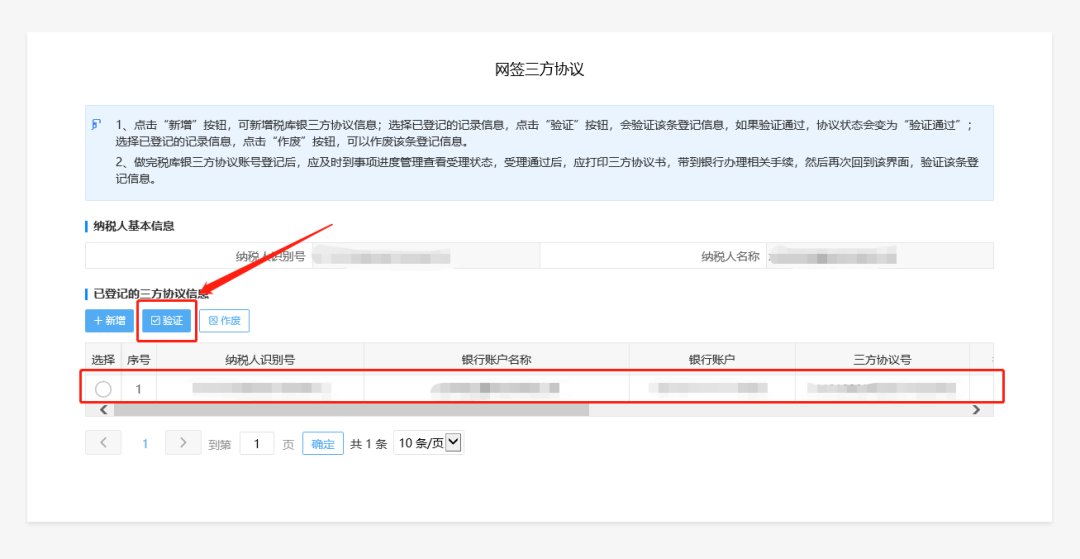Open the 10 条/页 page size dropdown

click(x=428, y=443)
